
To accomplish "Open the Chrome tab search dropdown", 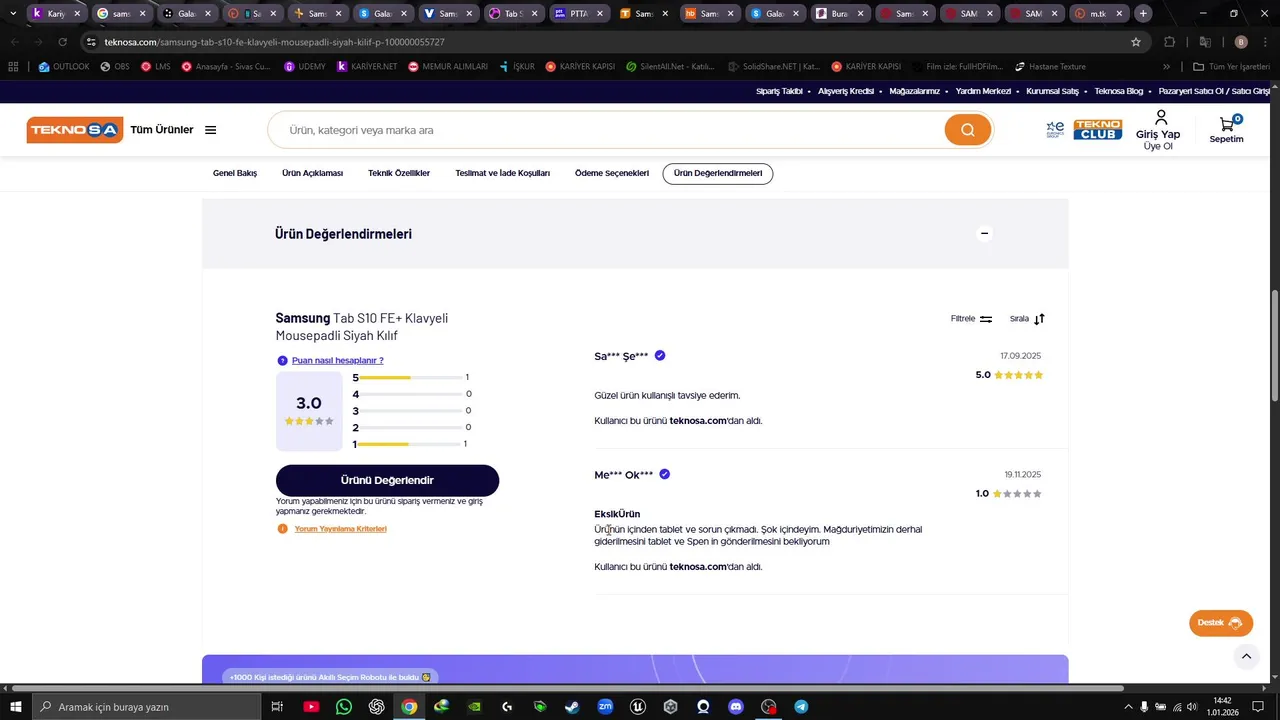I will tap(12, 14).
